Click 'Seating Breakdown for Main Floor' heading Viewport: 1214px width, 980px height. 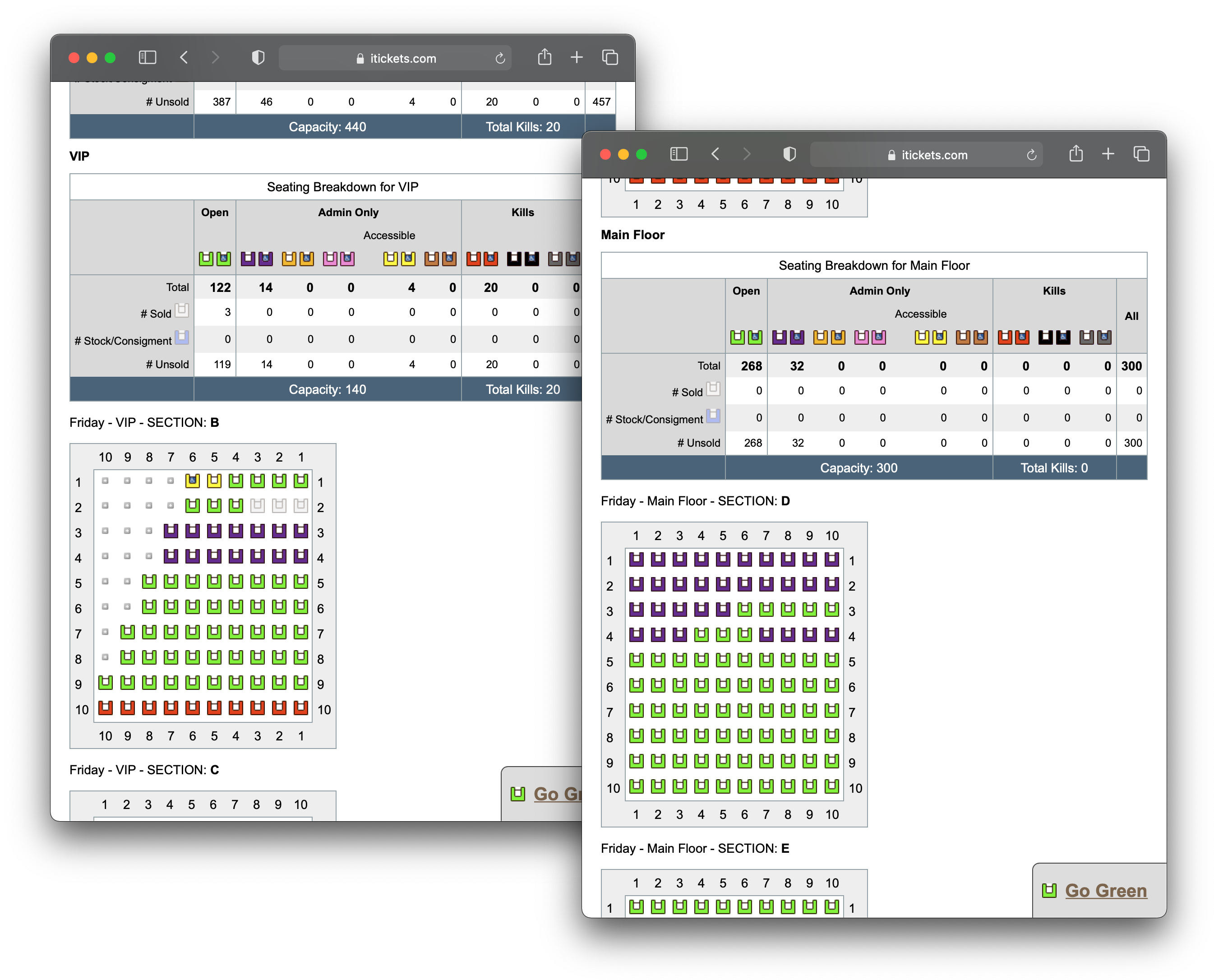pos(874,265)
